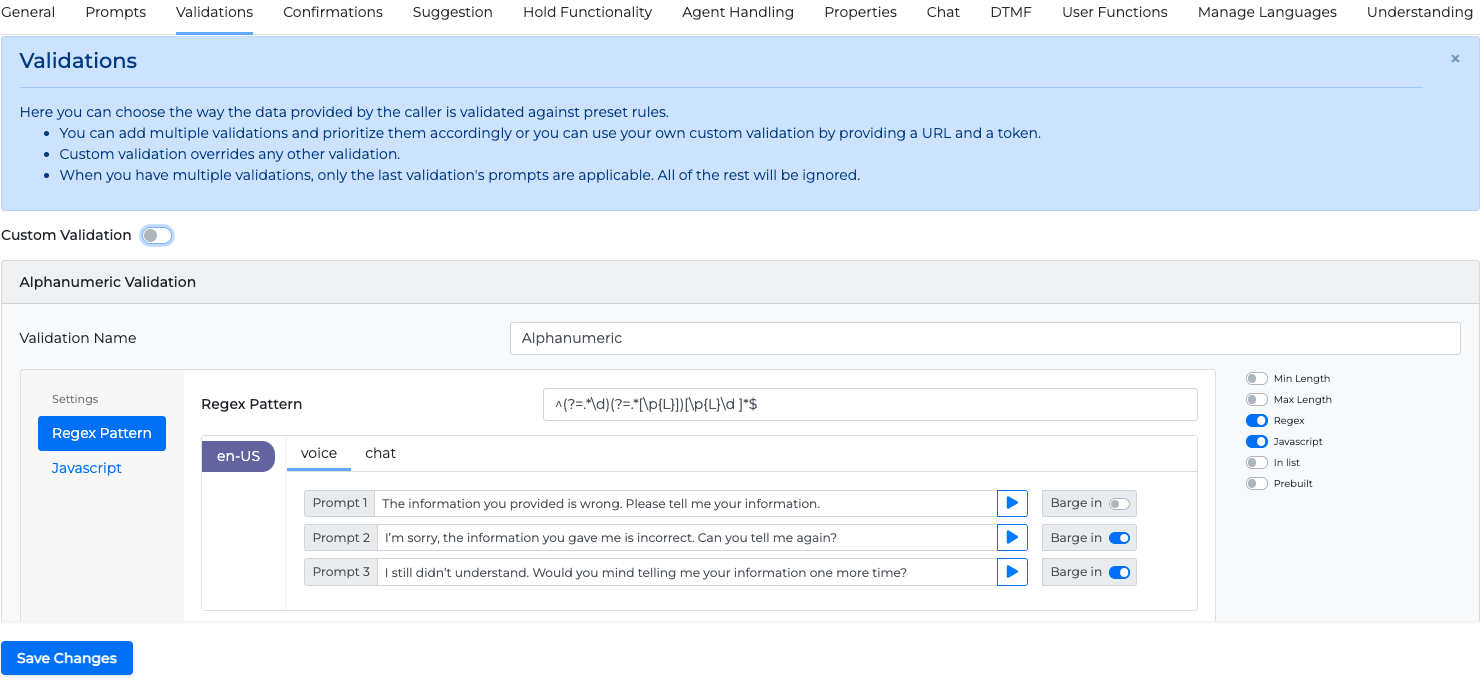Enable the Min Length validation toggle

1256,379
